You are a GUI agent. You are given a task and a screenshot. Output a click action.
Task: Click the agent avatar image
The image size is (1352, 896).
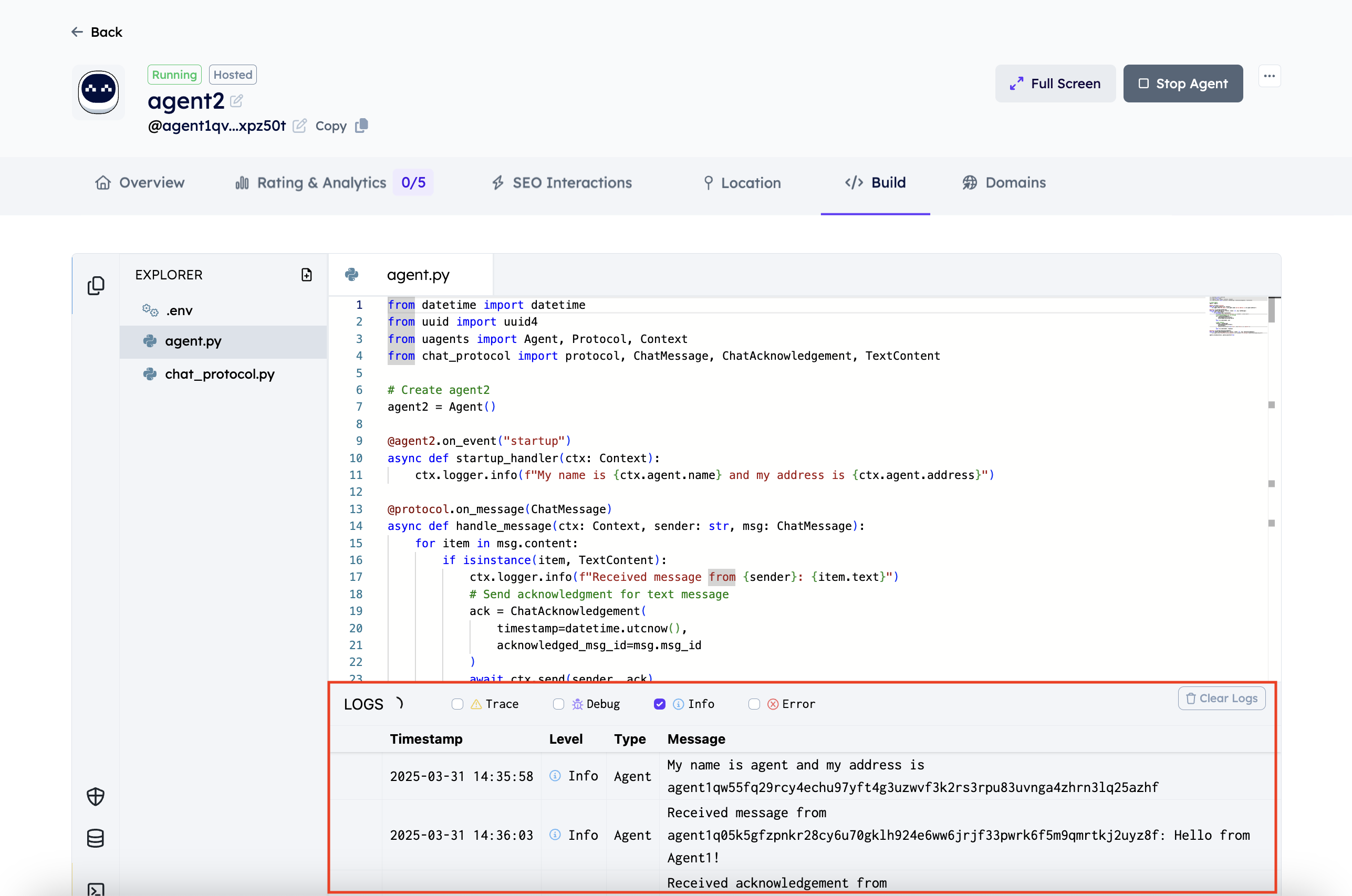[x=98, y=92]
